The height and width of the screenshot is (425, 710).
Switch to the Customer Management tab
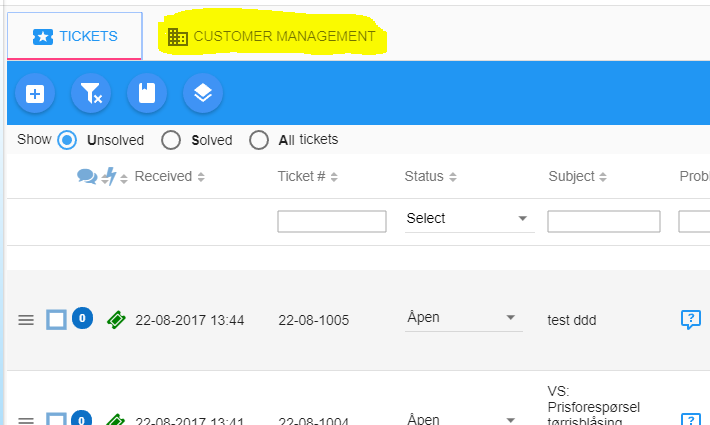point(272,36)
